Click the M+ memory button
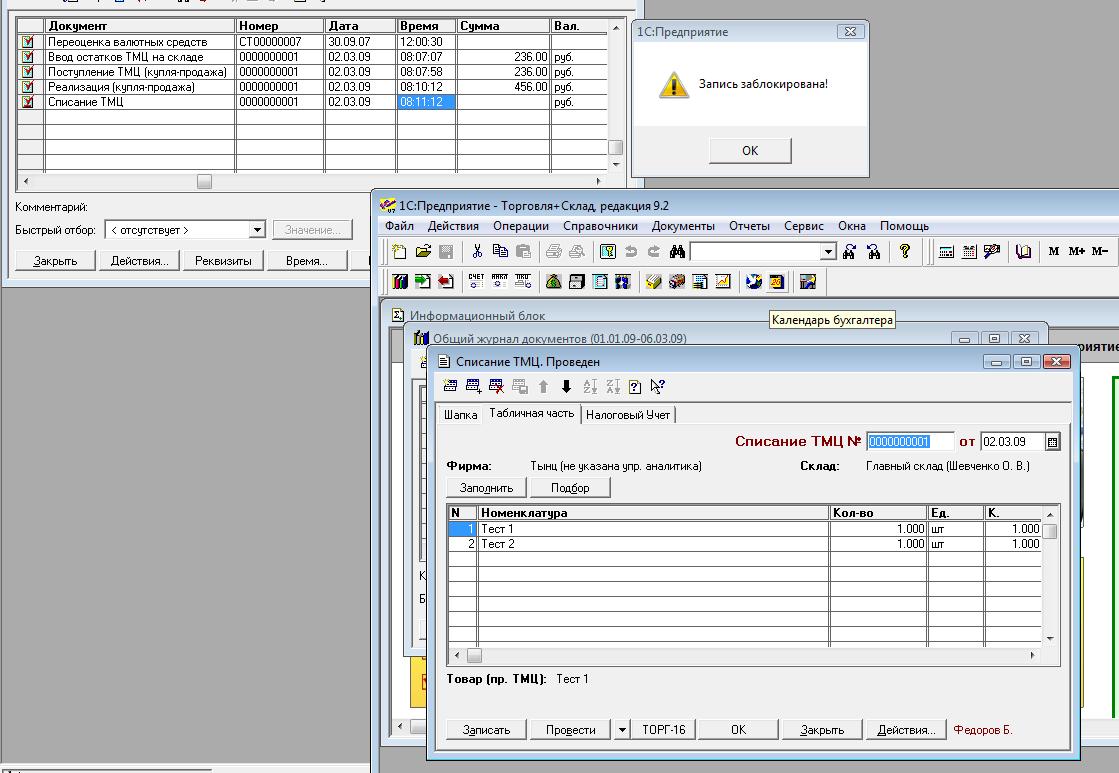The width and height of the screenshot is (1119, 773). coord(1077,251)
